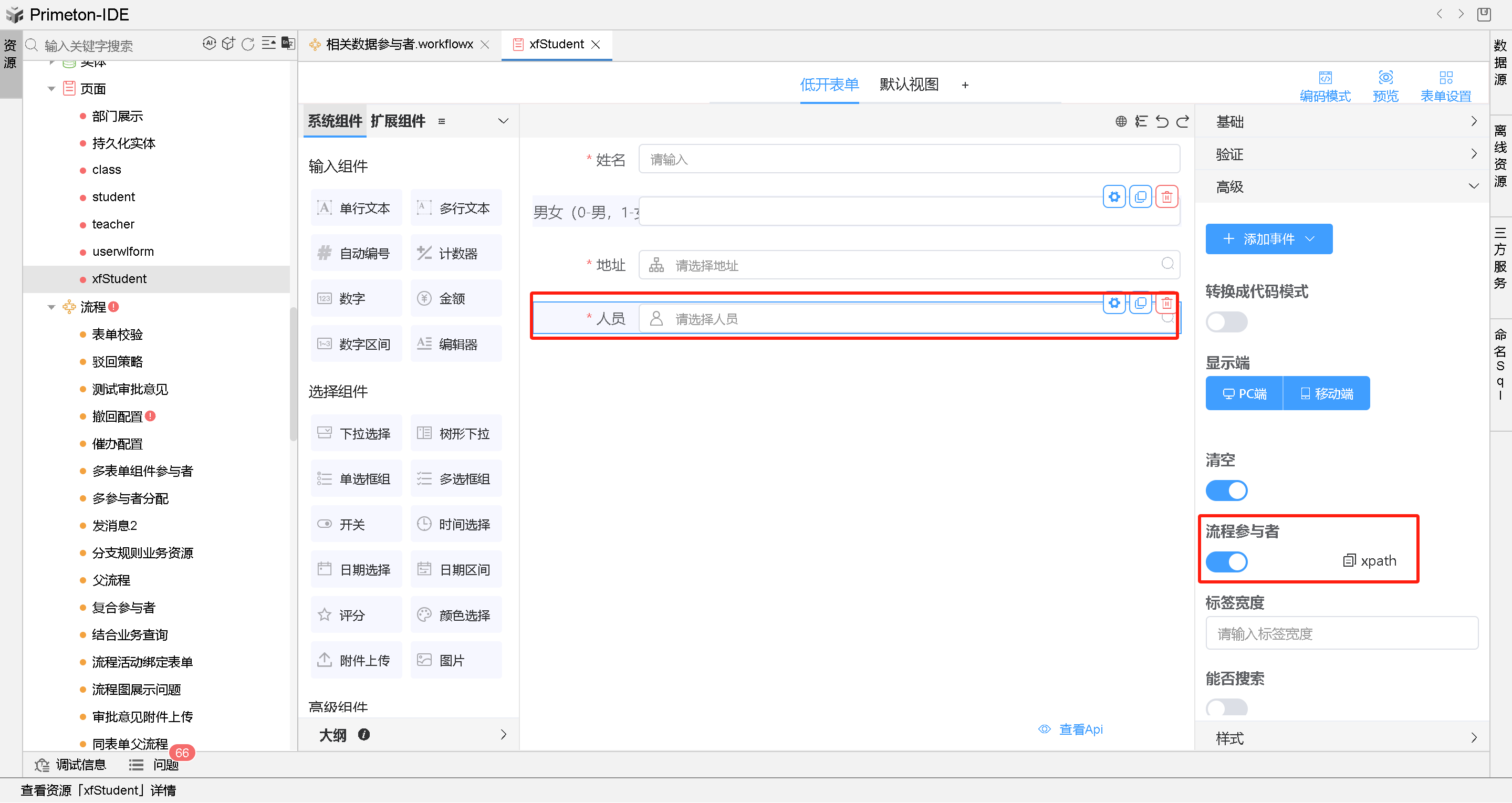The image size is (1512, 803).
Task: Undo the last form change
Action: [x=1163, y=121]
